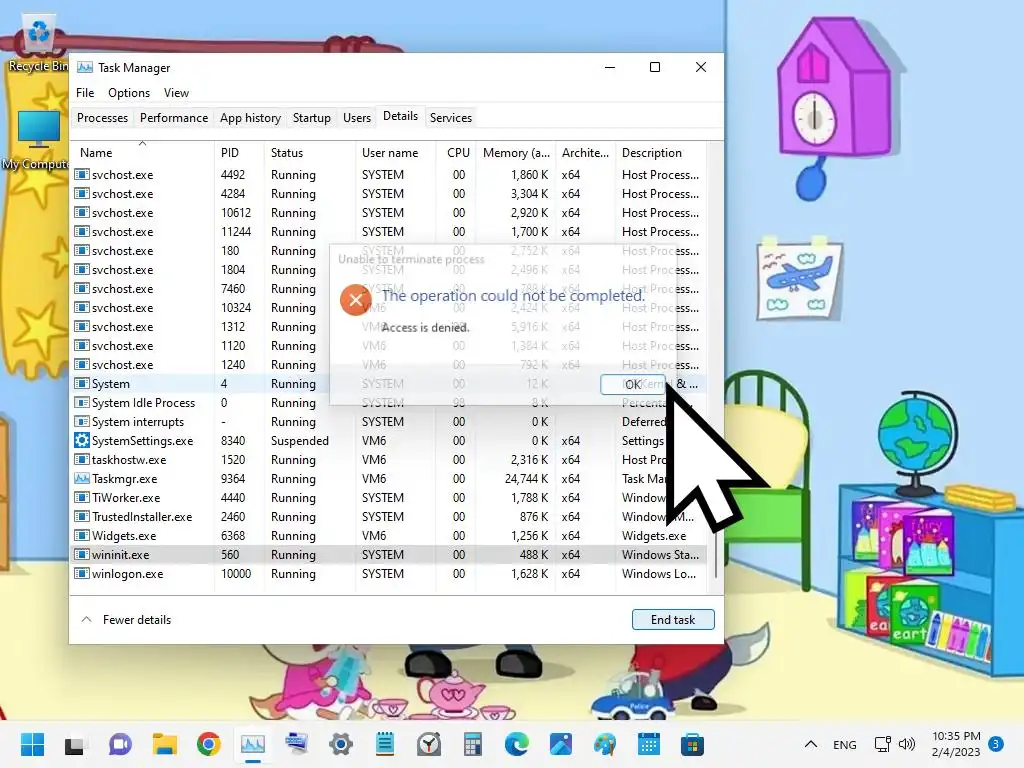Screen dimensions: 1024x768
Task: Click the Taskmgr.exe process icon
Action: tap(82, 478)
